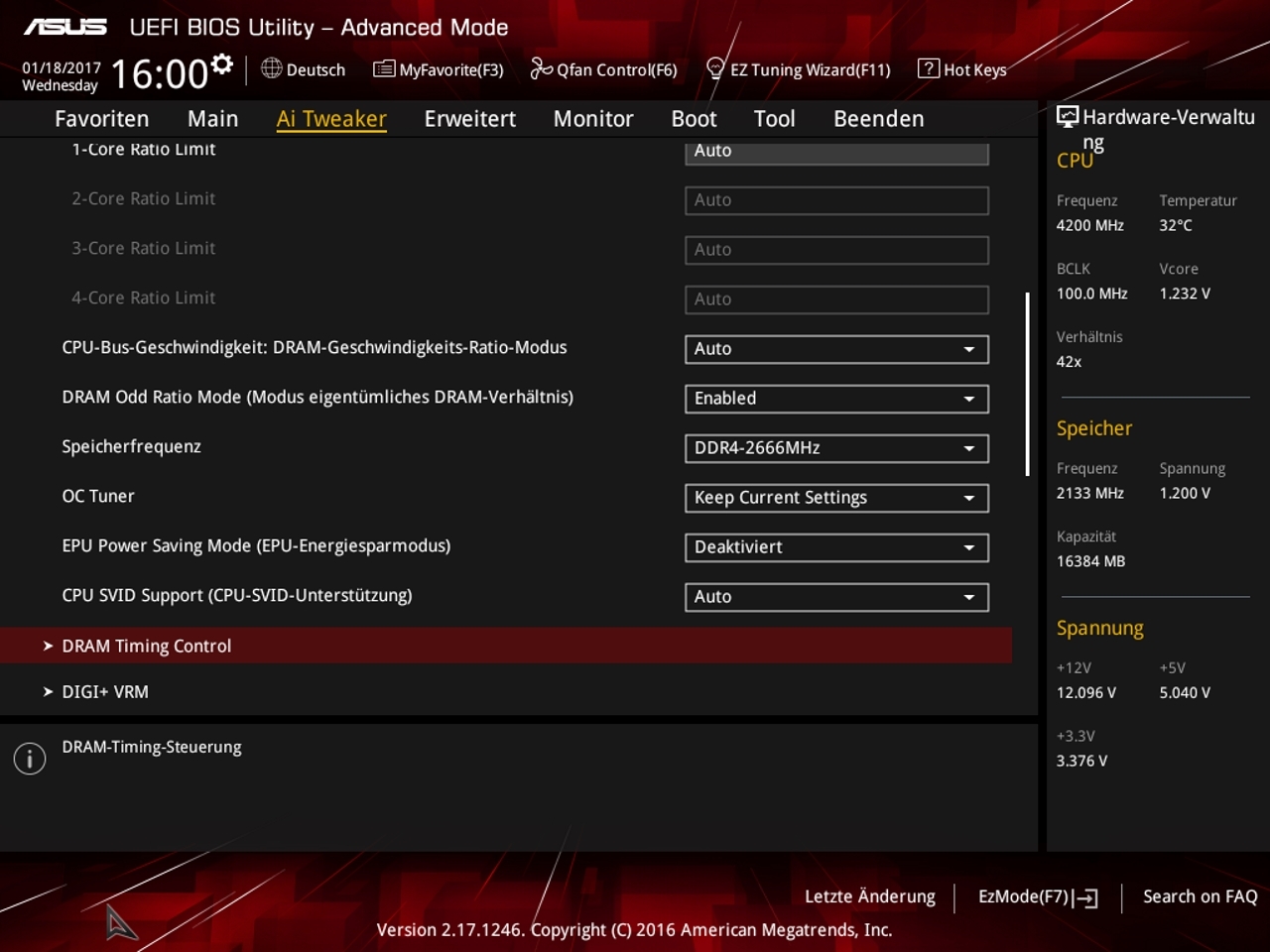Click the settings list vertical scrollbar
The width and height of the screenshot is (1270, 952).
1027,385
